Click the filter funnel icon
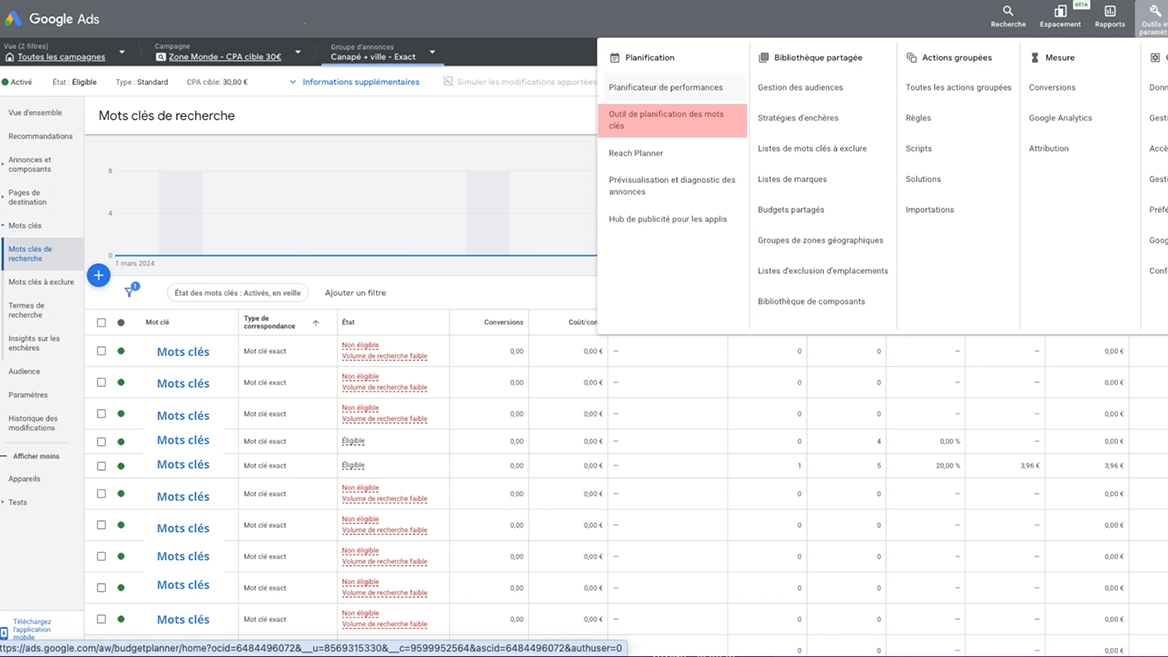 [x=130, y=291]
